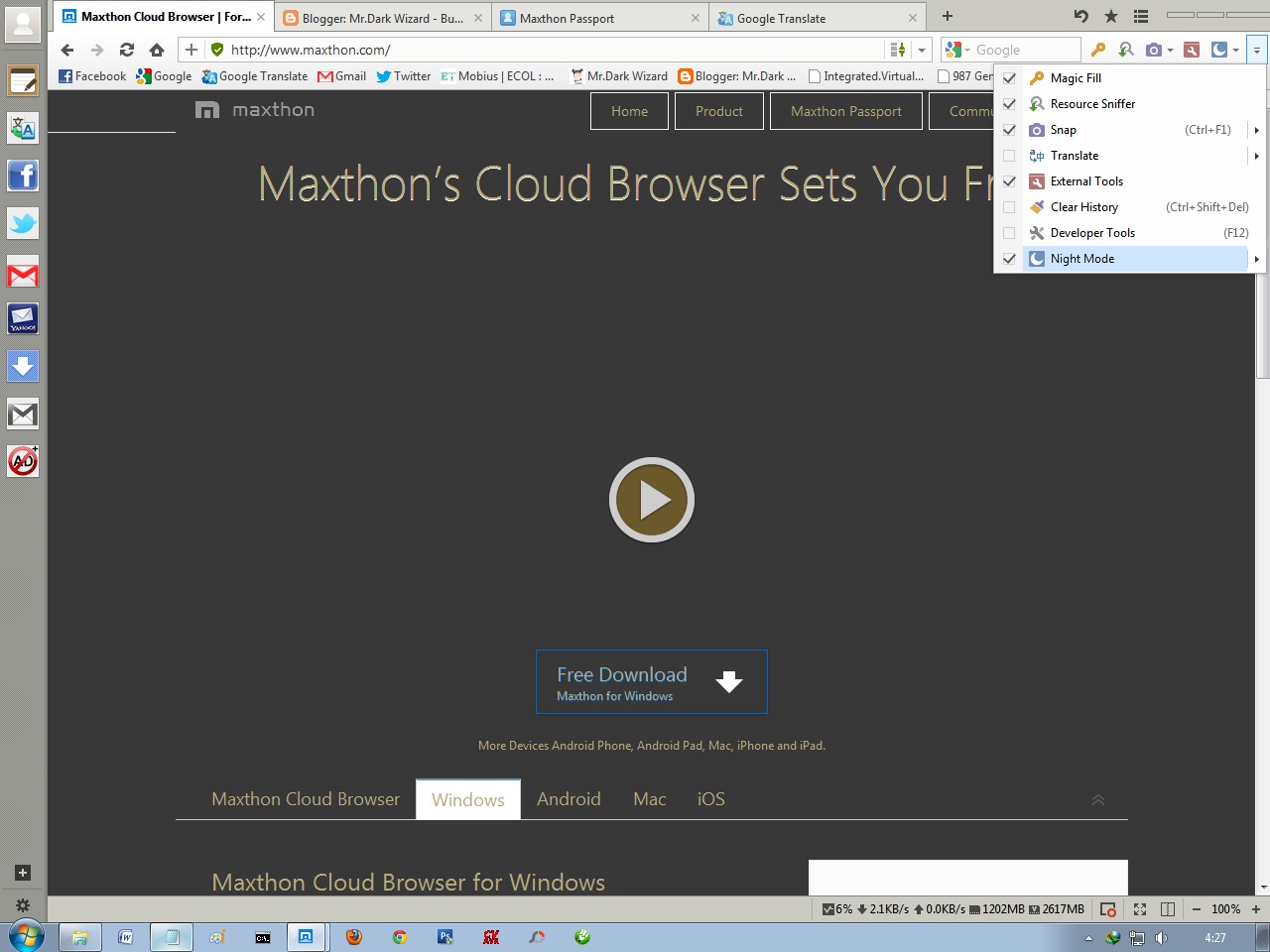Expand the Translate submenu arrow
Viewport: 1270px width, 952px height.
[1256, 156]
